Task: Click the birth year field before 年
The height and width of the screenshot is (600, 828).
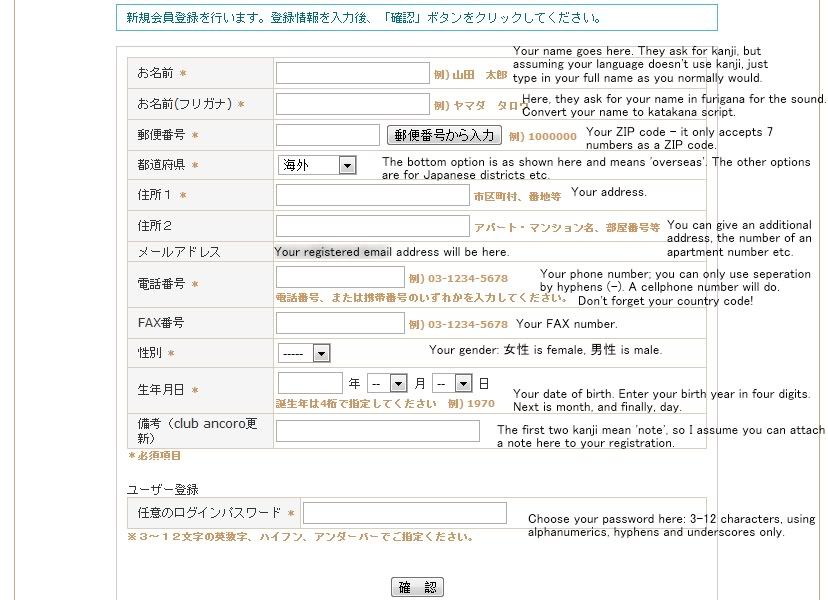Action: point(310,383)
